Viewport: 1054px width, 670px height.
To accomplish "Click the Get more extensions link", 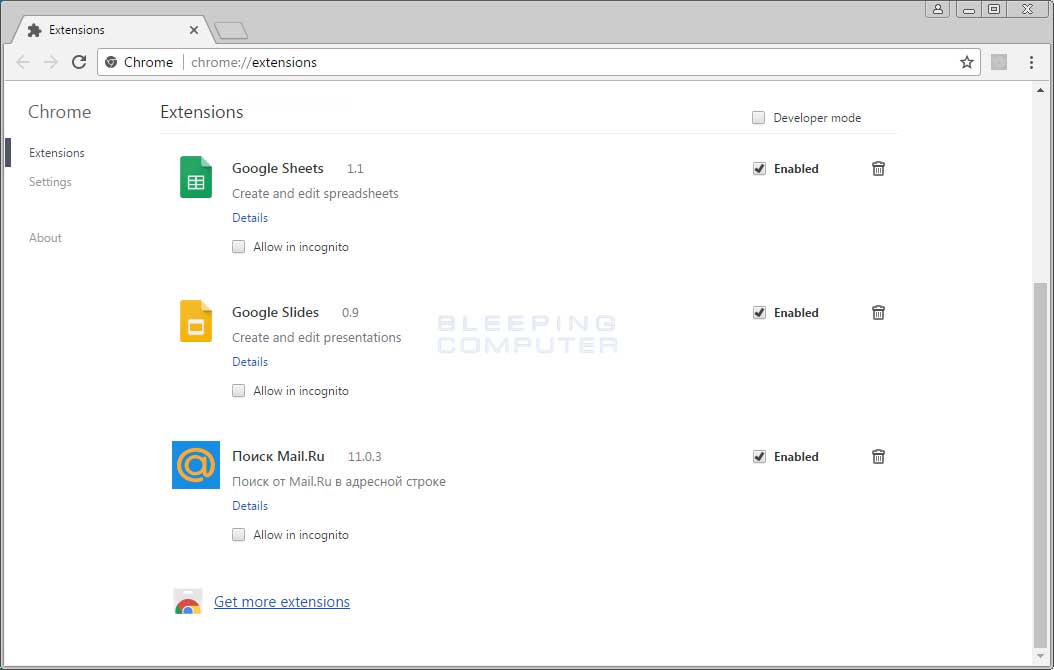I will coord(281,601).
